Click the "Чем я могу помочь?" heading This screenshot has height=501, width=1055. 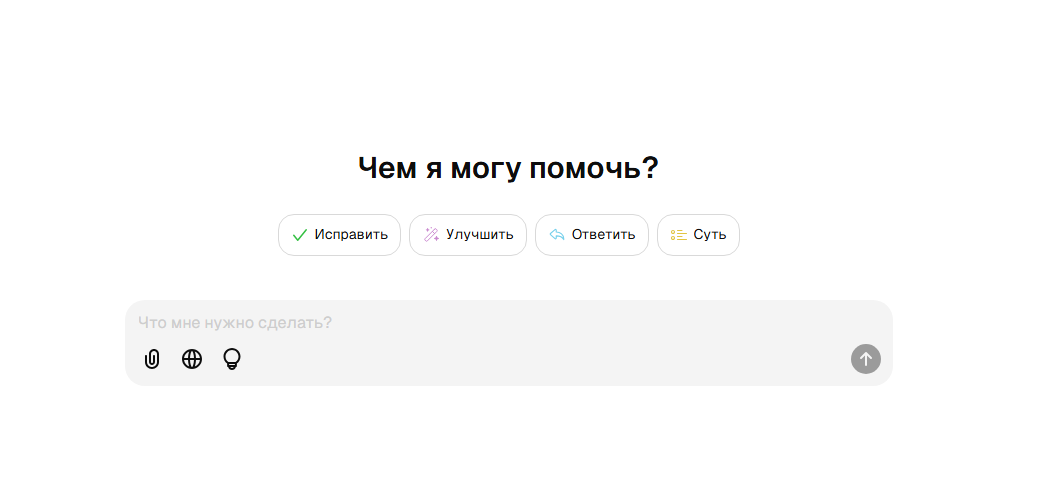(508, 168)
